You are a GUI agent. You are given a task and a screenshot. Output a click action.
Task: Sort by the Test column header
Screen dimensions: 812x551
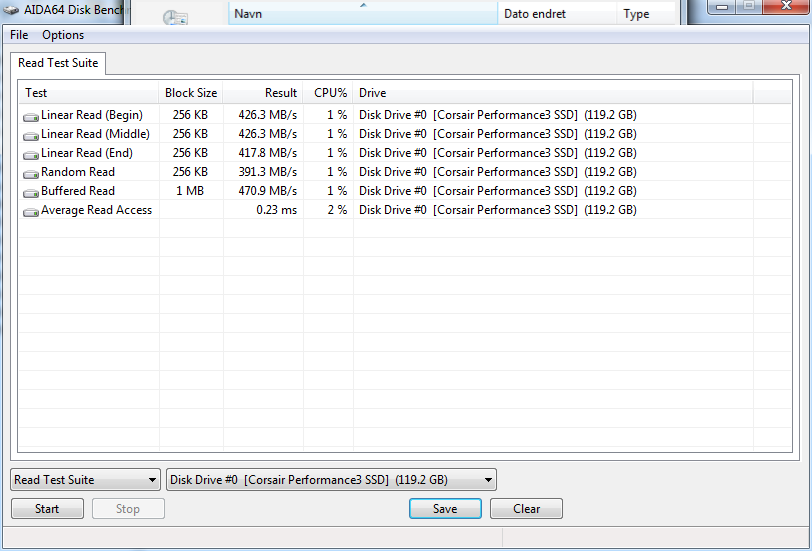(x=89, y=93)
